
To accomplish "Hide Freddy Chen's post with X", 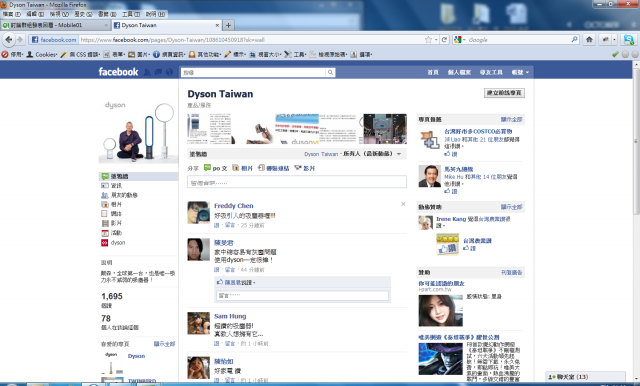I will pos(403,204).
